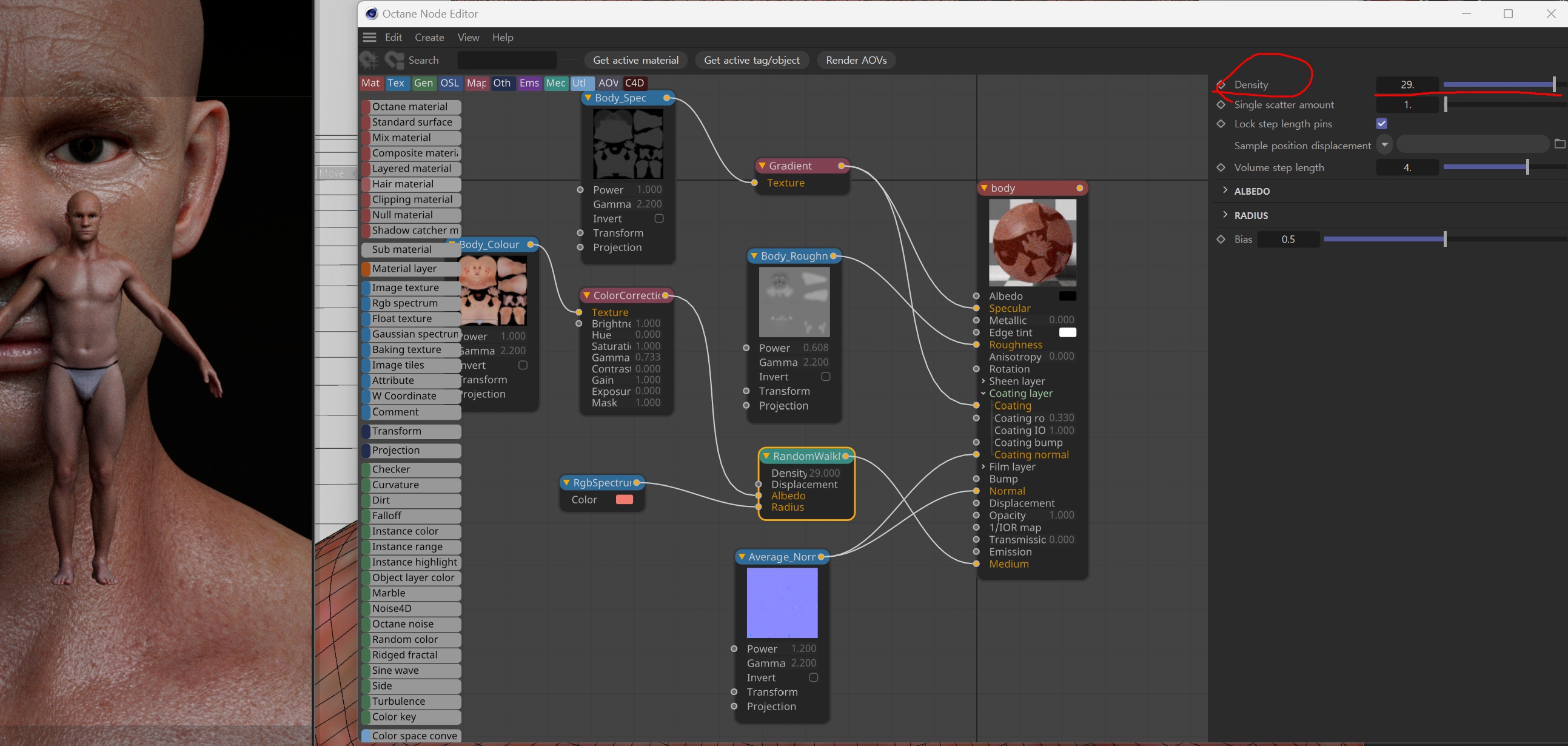Screen dimensions: 1568x746
Task: Open folder icon for sample position displacement
Action: pos(1560,144)
